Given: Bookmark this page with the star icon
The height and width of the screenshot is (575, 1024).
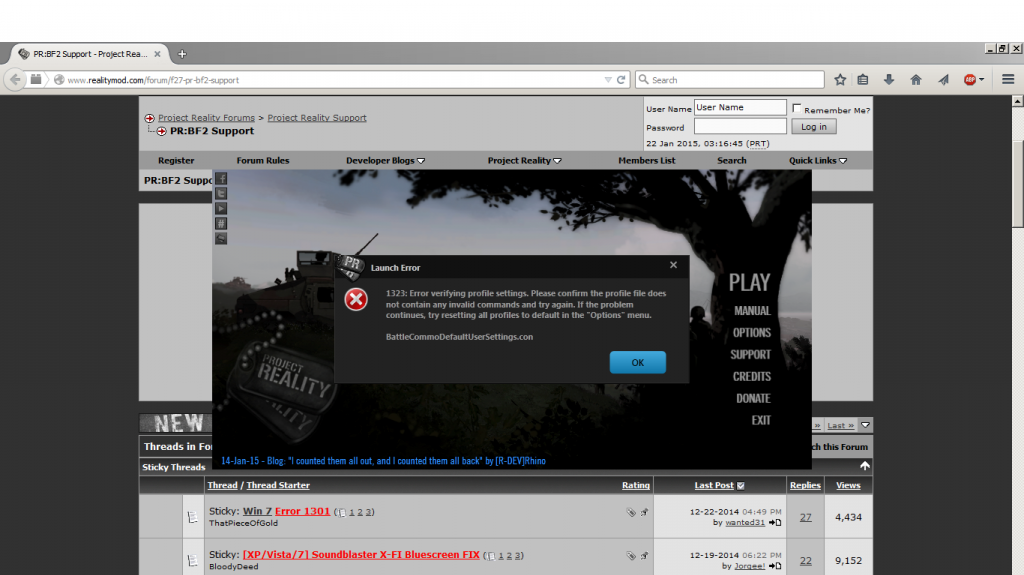Looking at the screenshot, I should pyautogui.click(x=840, y=80).
